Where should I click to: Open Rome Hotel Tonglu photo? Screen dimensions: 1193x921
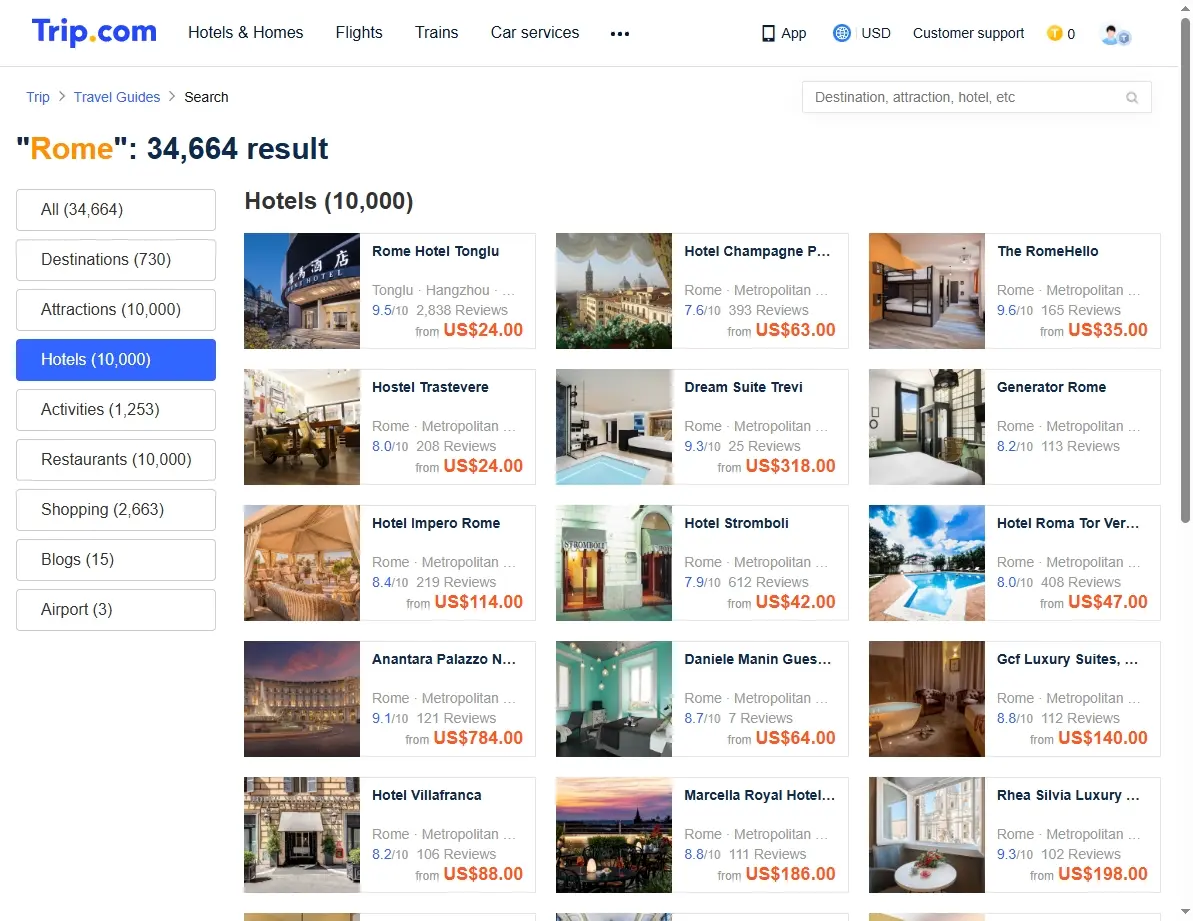click(302, 291)
